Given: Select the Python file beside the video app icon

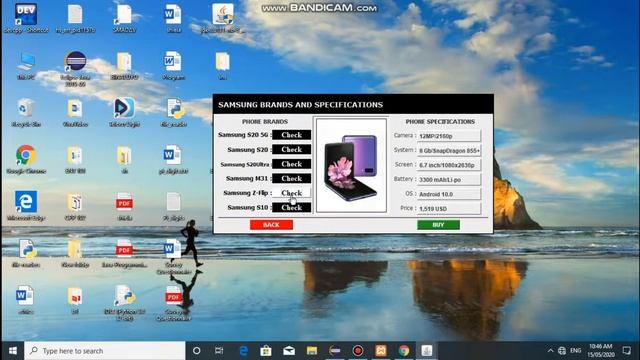Looking at the screenshot, I should [x=174, y=112].
